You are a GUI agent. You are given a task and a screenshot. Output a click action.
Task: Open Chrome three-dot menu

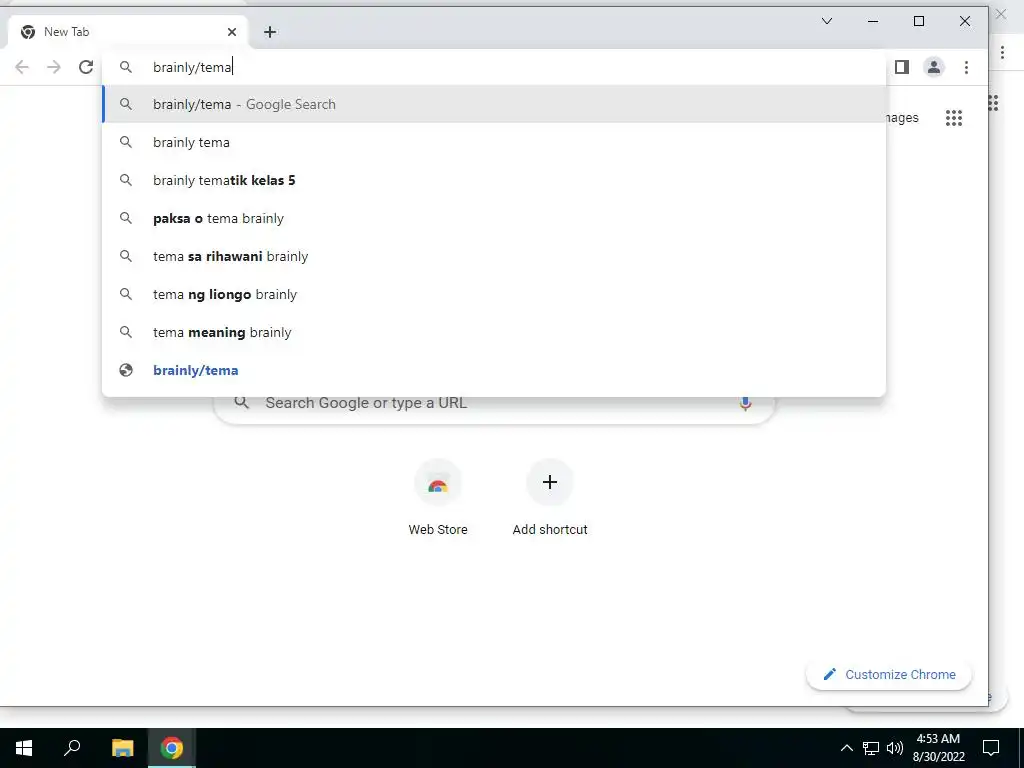click(x=967, y=67)
